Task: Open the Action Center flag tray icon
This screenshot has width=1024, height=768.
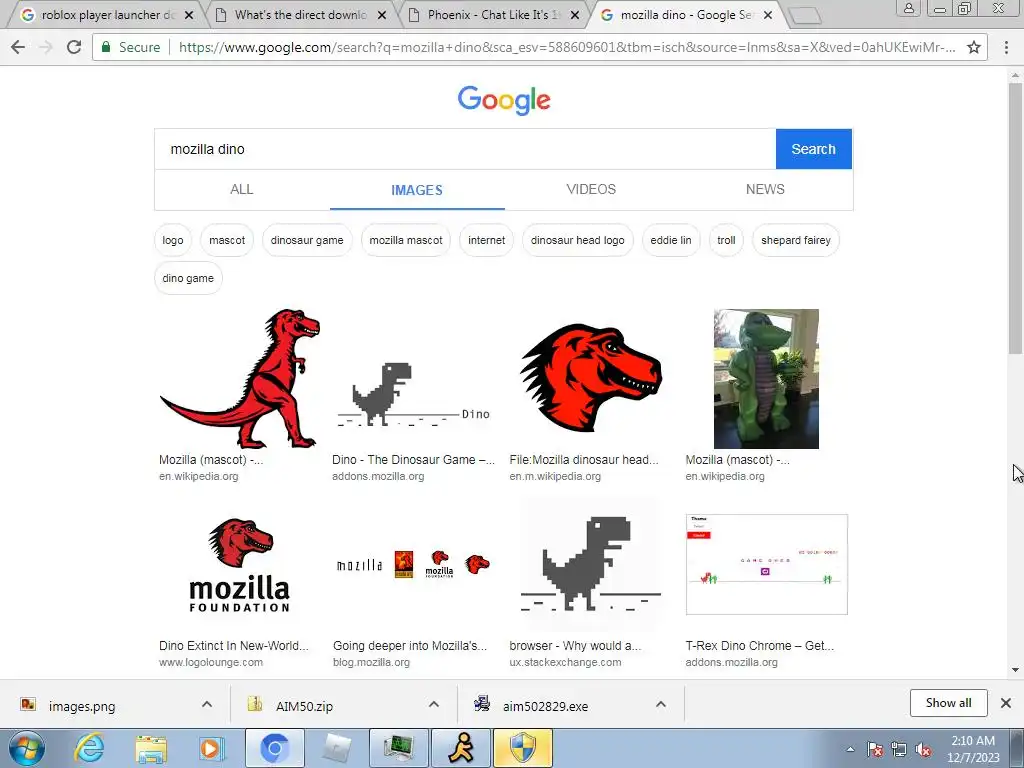Action: [x=874, y=750]
